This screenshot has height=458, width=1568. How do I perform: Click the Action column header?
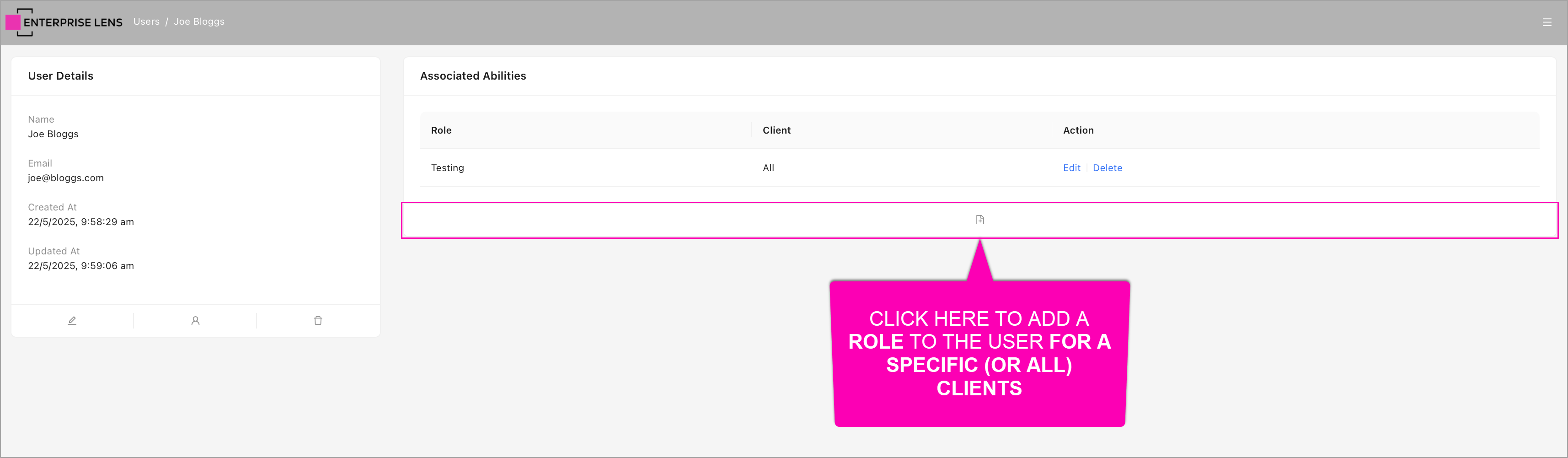[1078, 130]
